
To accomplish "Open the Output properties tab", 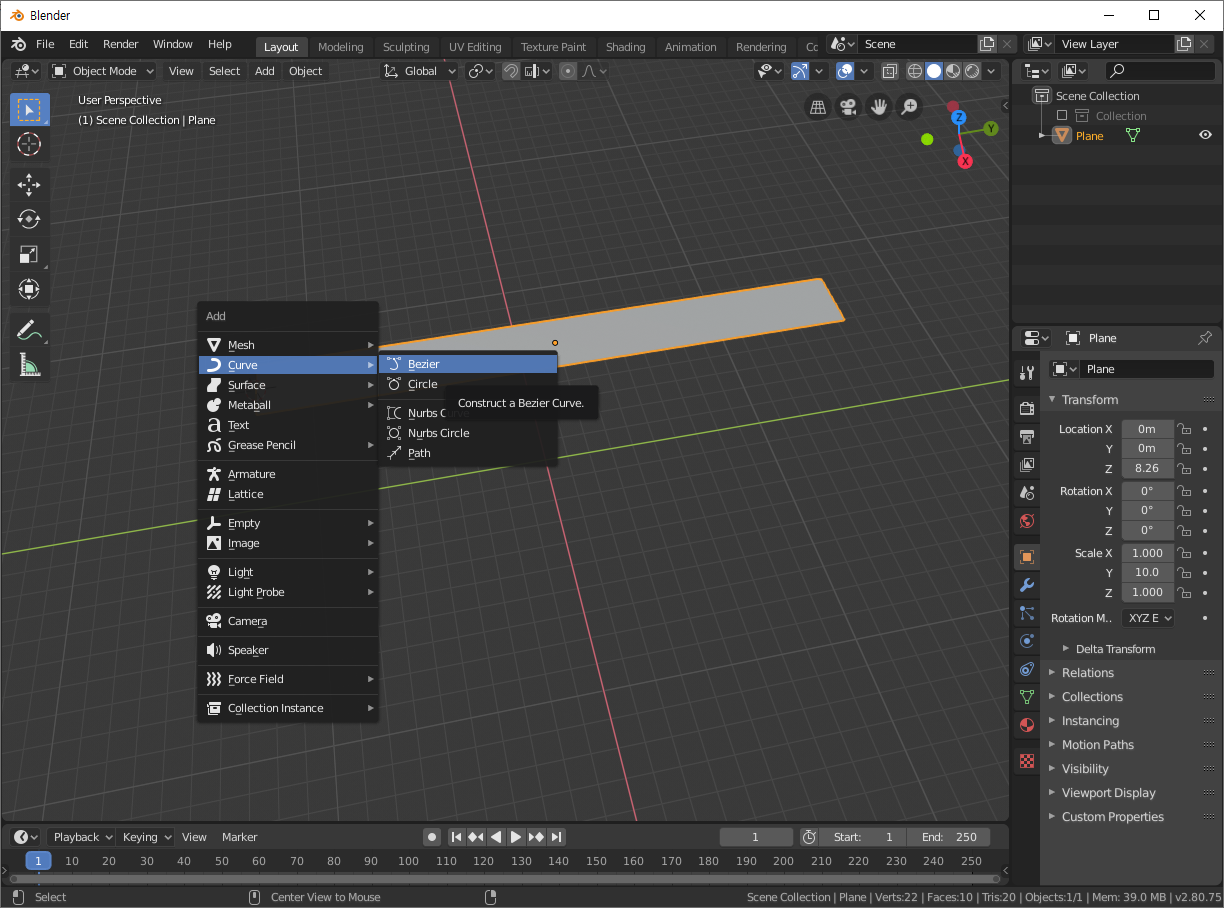I will [x=1026, y=436].
